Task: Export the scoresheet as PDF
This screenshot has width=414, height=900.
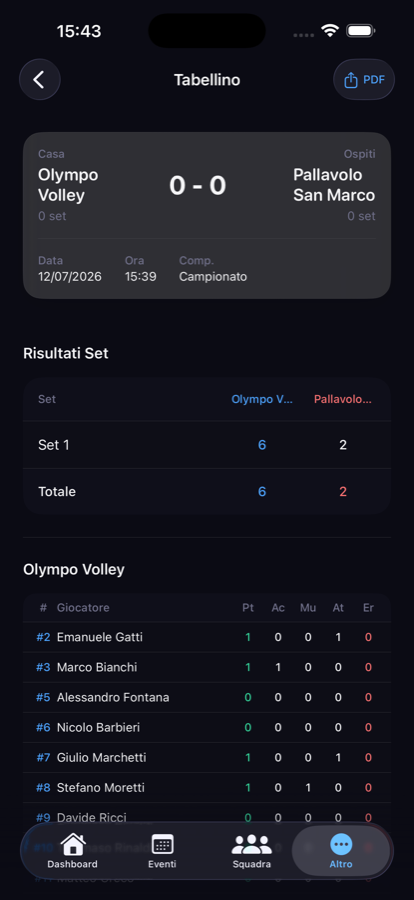Action: (364, 80)
